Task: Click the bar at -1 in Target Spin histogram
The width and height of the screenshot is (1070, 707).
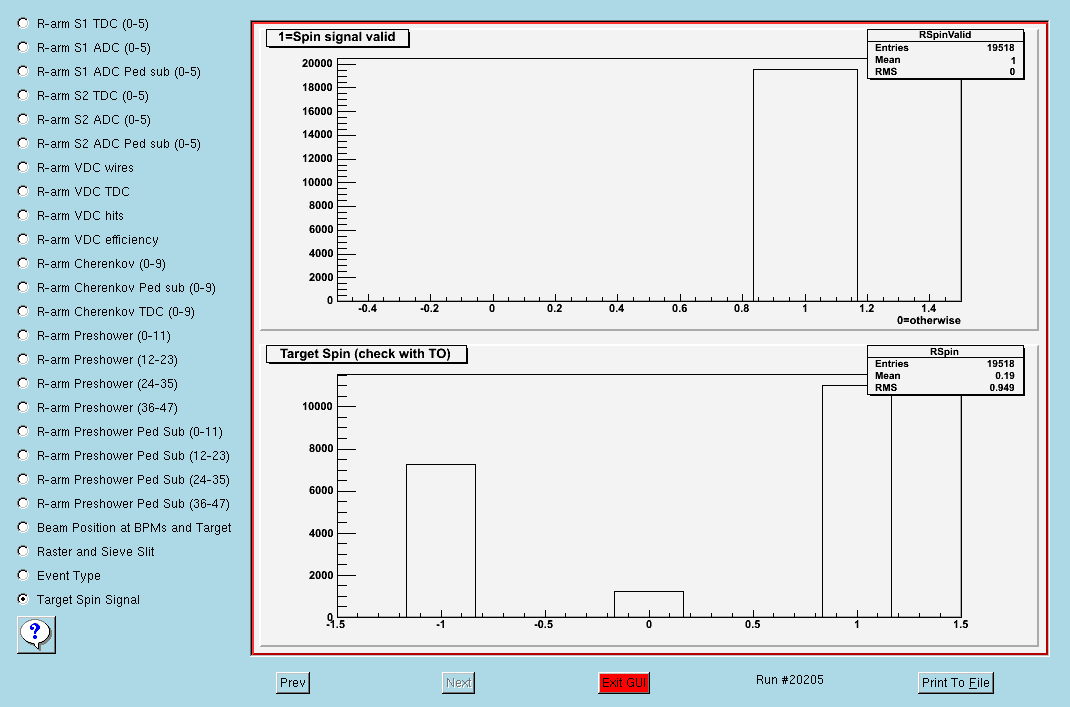Action: tap(441, 540)
